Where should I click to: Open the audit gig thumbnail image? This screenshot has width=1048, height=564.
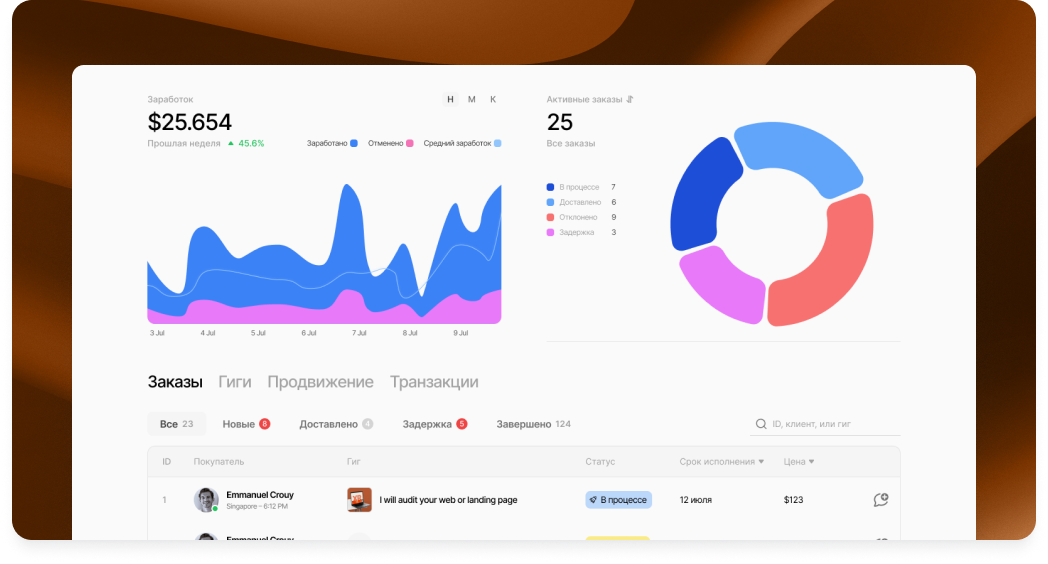(359, 500)
